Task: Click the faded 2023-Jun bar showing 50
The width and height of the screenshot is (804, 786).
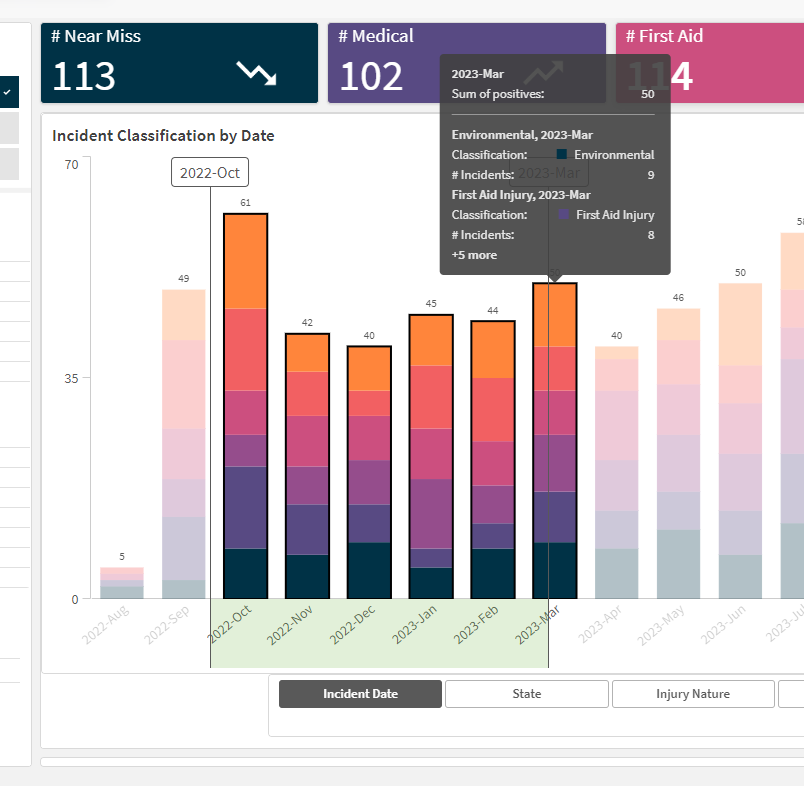Action: point(741,440)
